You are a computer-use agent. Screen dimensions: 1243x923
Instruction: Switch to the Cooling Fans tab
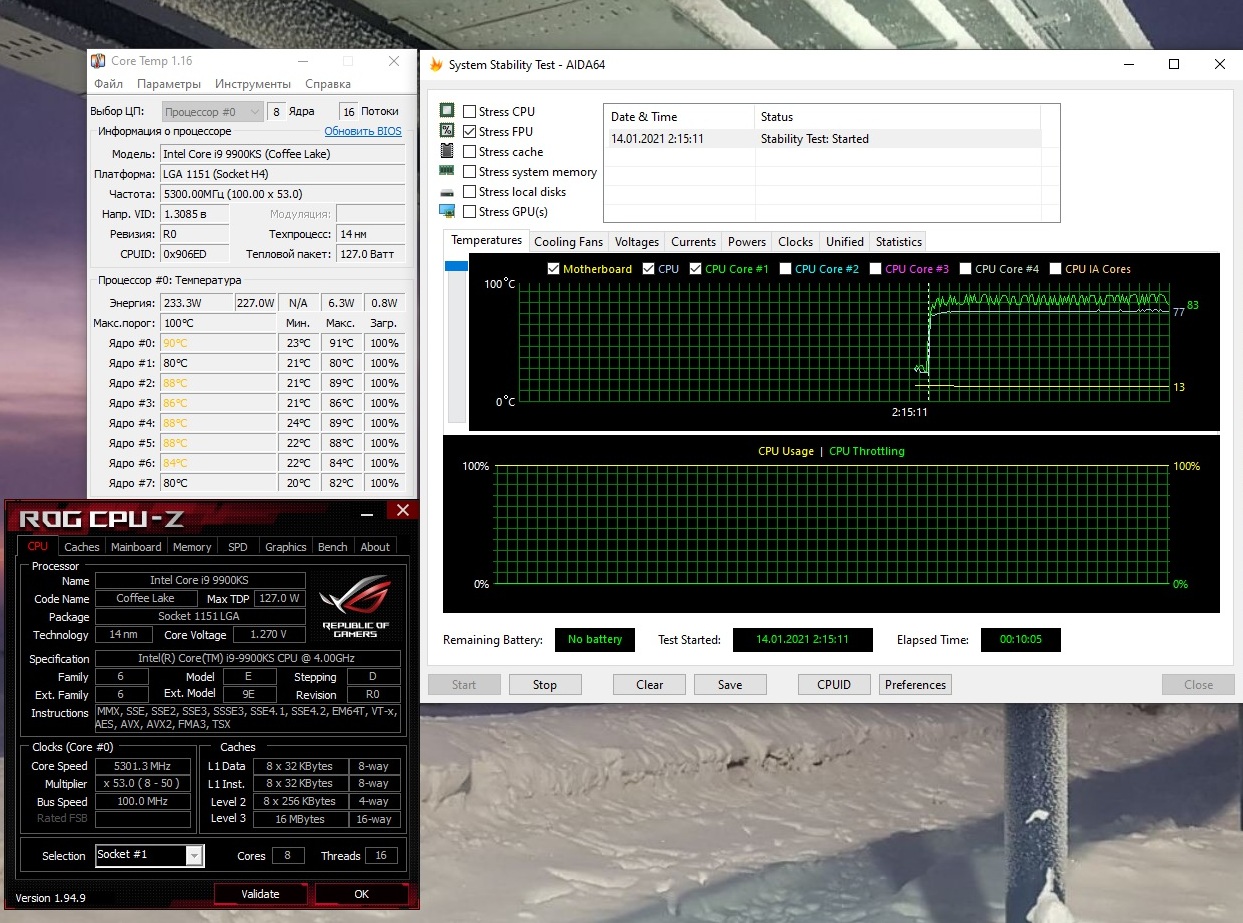point(568,242)
